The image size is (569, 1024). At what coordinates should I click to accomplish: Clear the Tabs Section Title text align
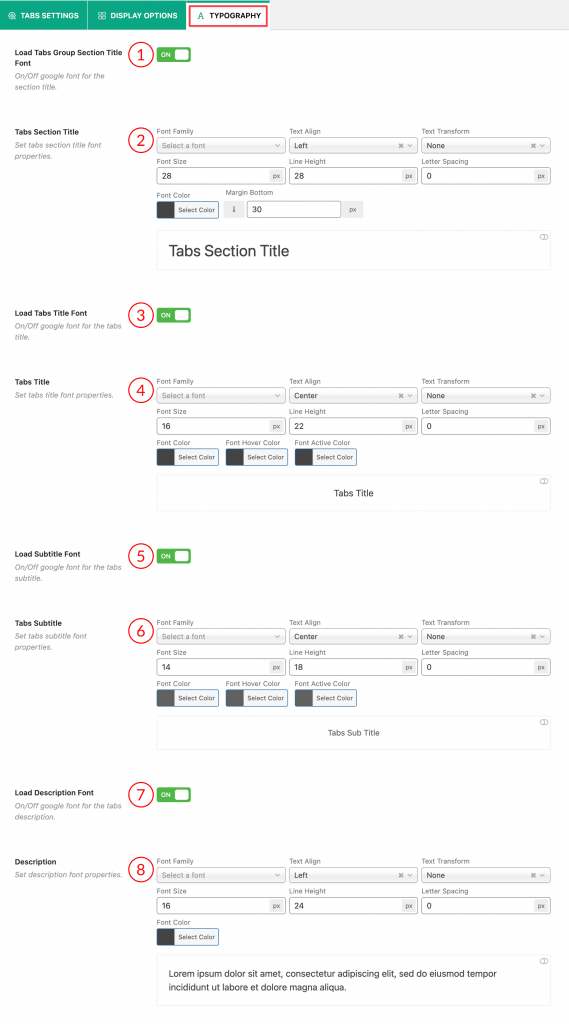point(401,146)
